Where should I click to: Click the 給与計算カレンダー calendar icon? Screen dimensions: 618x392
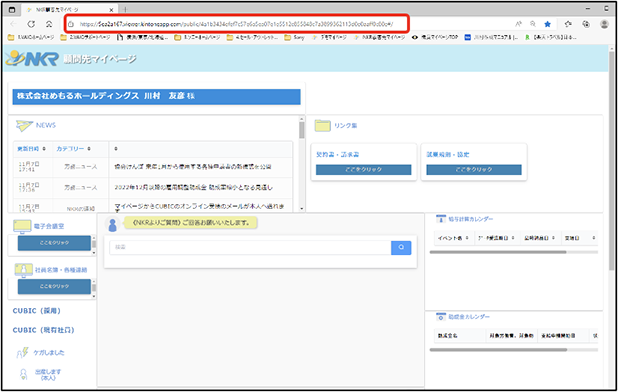pos(441,219)
